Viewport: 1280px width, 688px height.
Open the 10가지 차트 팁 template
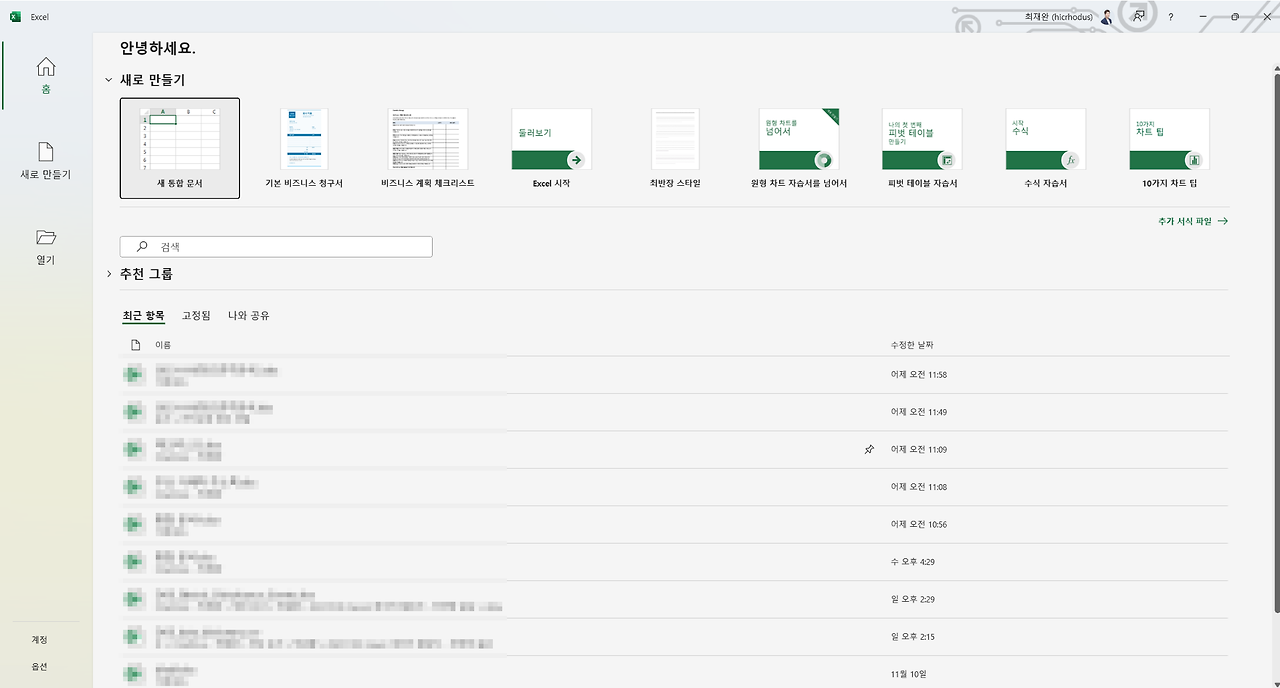[x=1170, y=148]
